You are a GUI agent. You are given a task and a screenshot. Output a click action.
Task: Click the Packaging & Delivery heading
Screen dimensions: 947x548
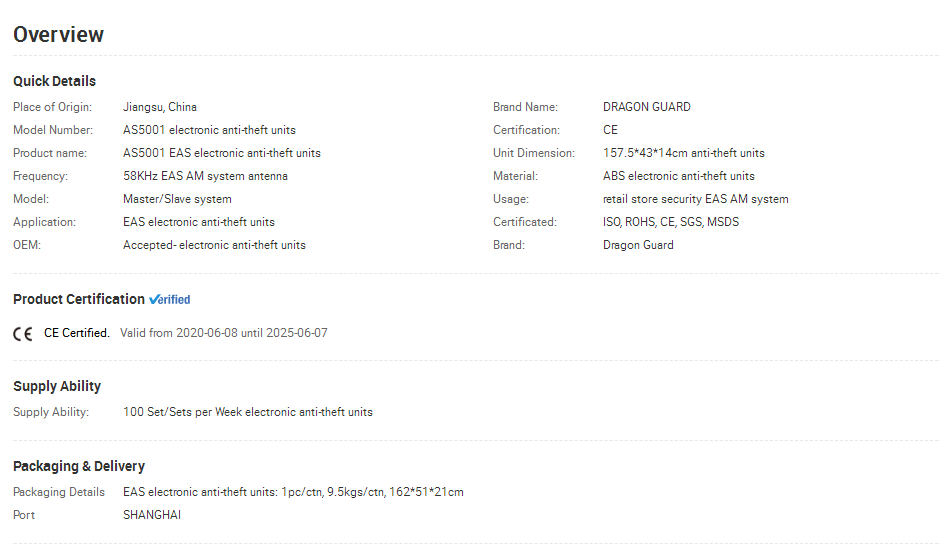click(x=79, y=466)
